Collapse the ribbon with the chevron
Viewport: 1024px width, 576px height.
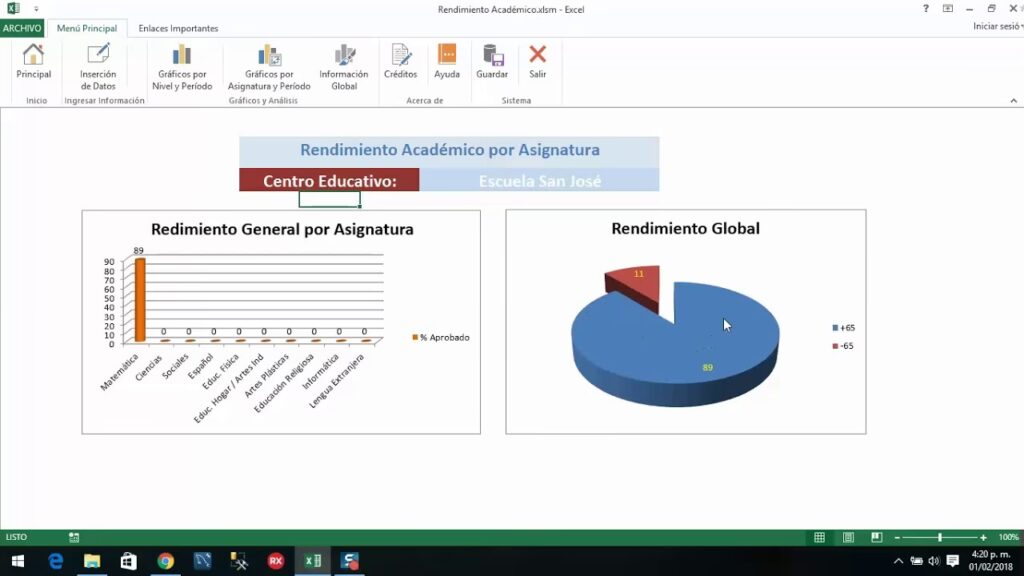click(x=1013, y=101)
